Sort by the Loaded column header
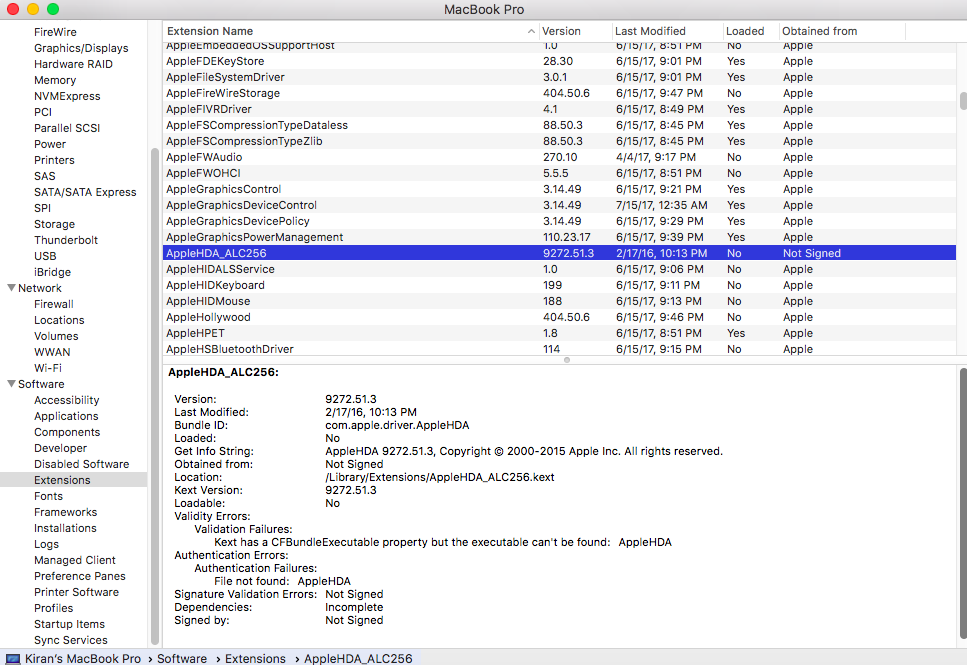 click(745, 32)
